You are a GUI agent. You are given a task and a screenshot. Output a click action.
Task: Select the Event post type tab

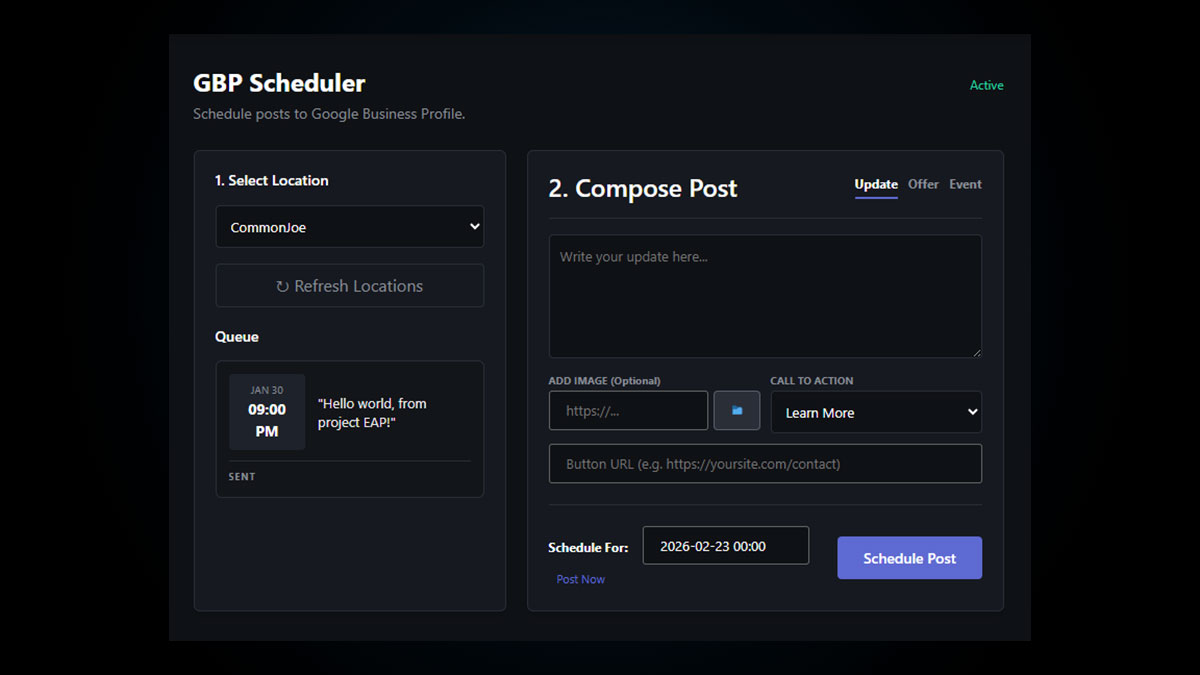tap(965, 184)
